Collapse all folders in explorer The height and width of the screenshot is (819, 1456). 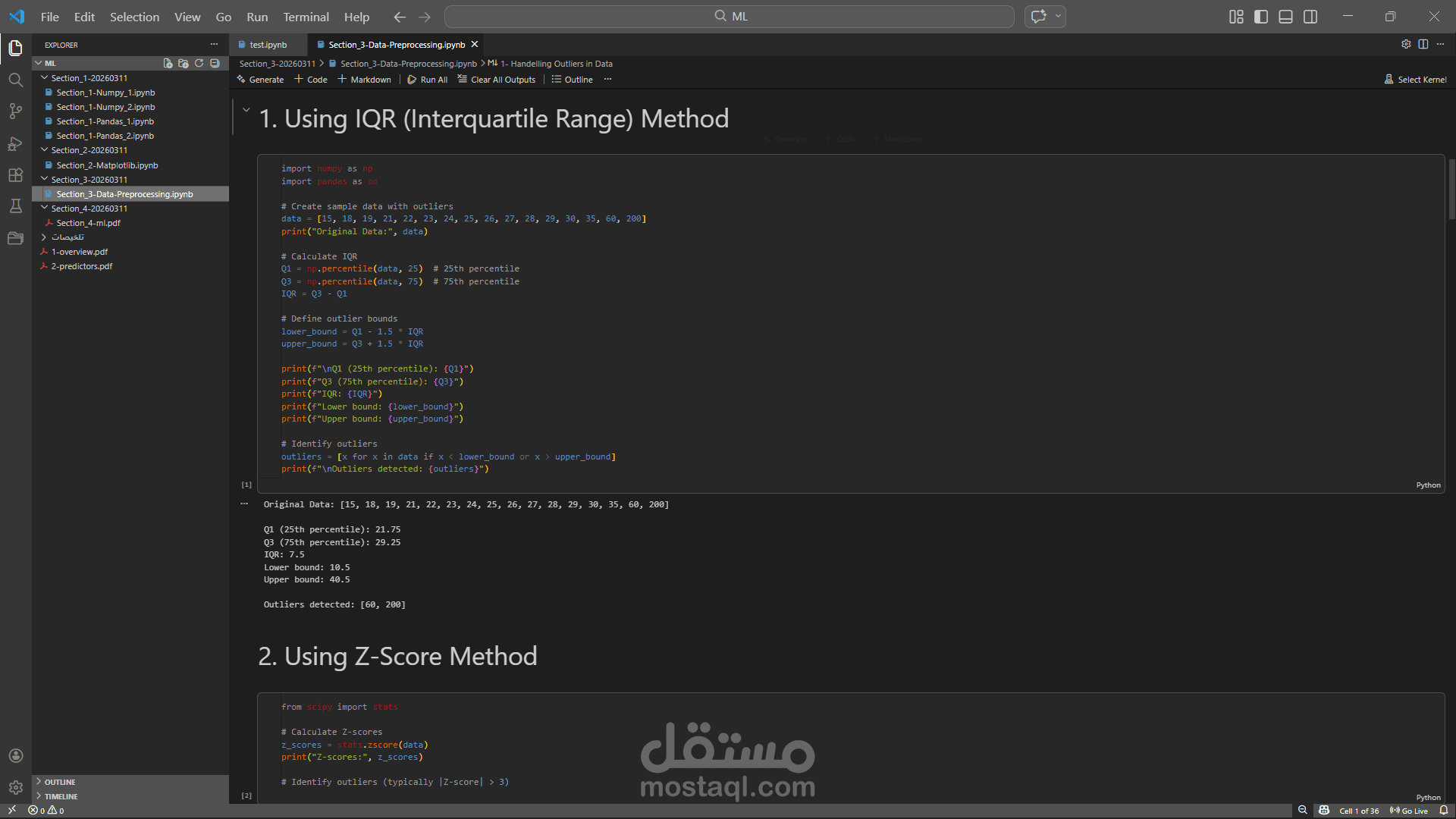pos(215,64)
